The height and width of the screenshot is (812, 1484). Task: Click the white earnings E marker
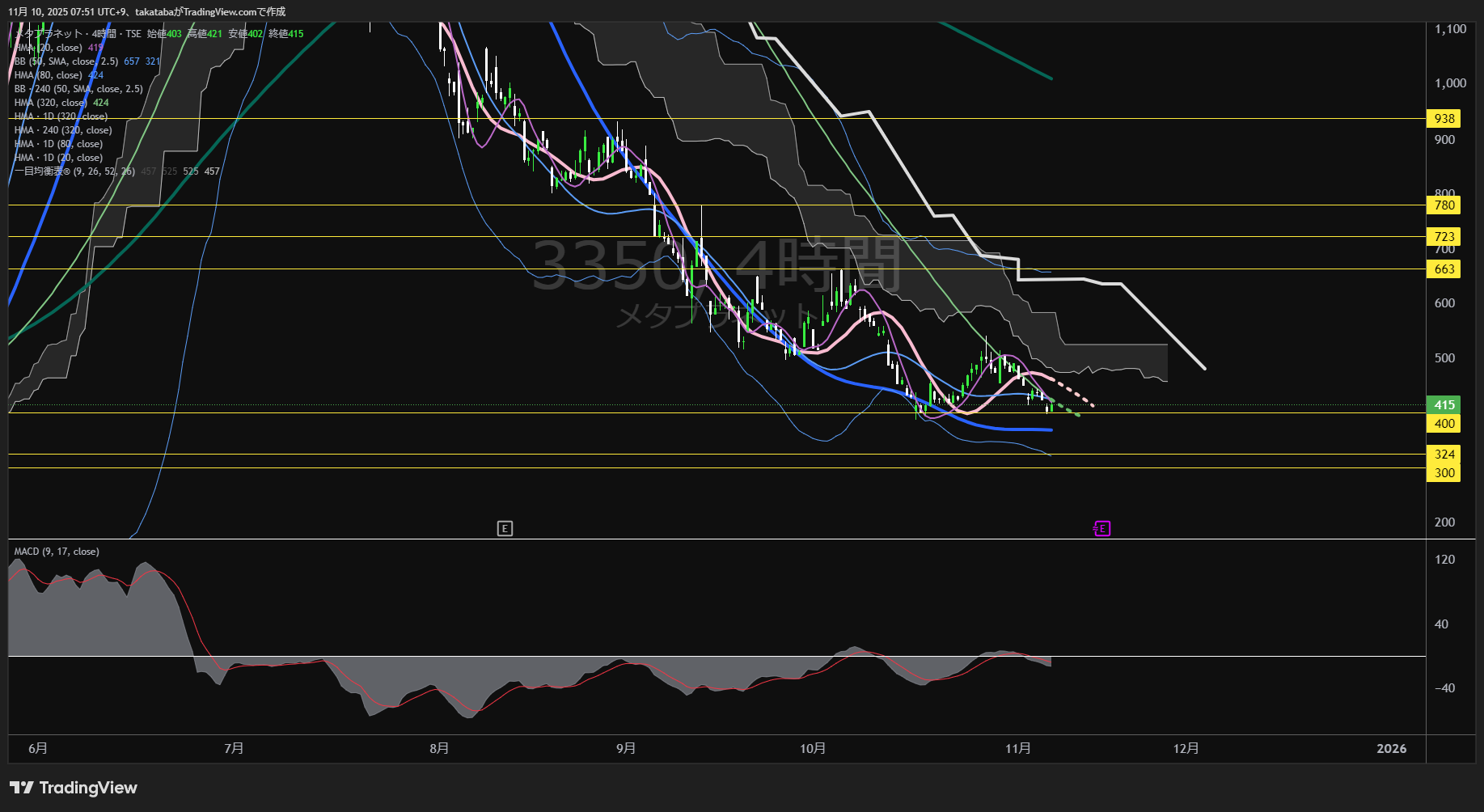[505, 529]
